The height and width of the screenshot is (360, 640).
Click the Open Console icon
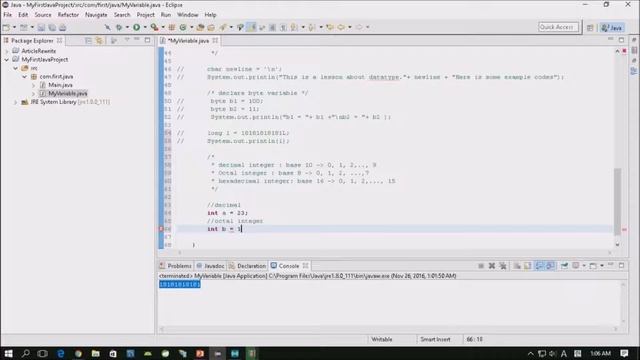pyautogui.click(x=593, y=266)
